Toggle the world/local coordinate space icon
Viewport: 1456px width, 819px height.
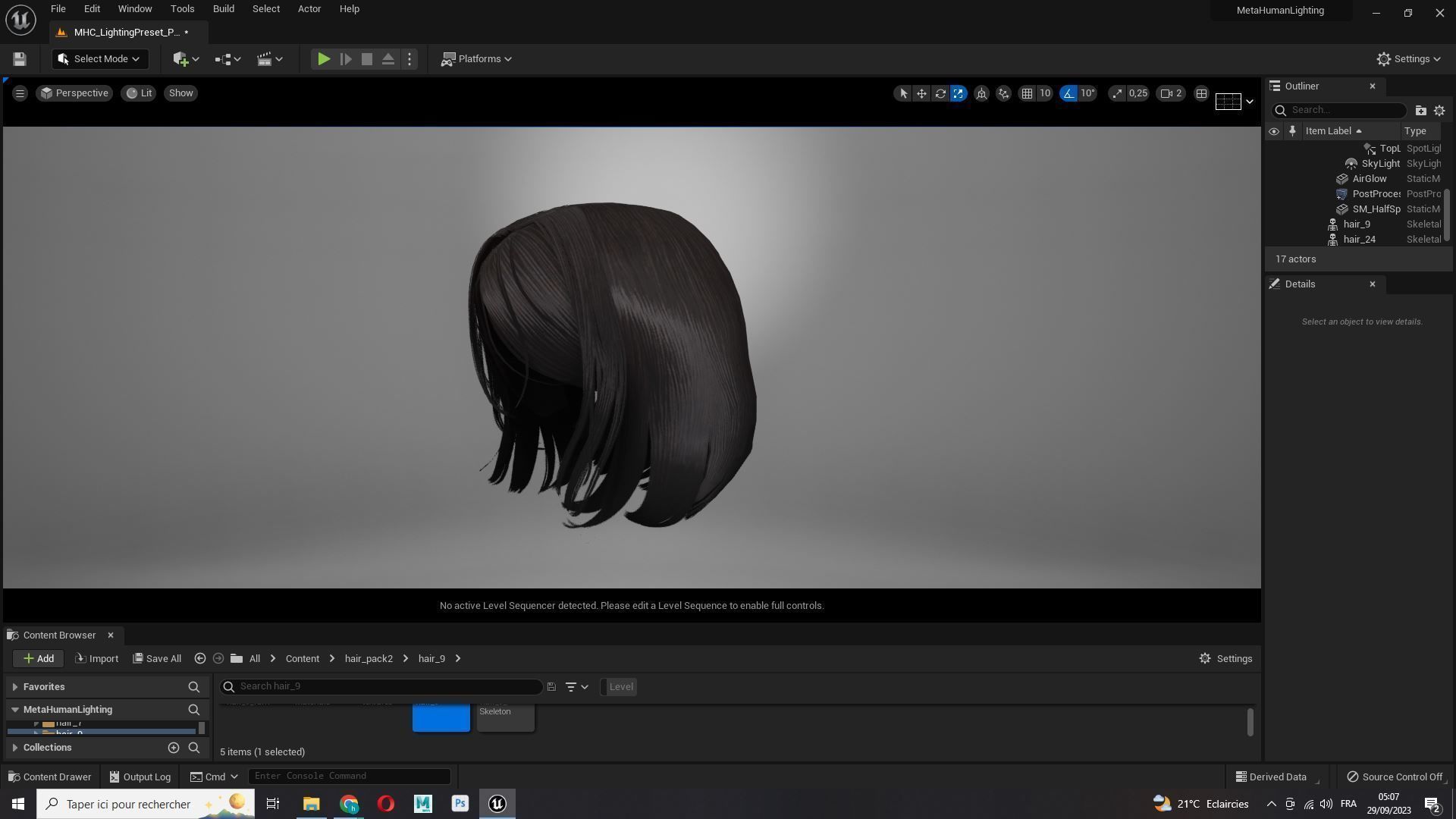coord(981,93)
